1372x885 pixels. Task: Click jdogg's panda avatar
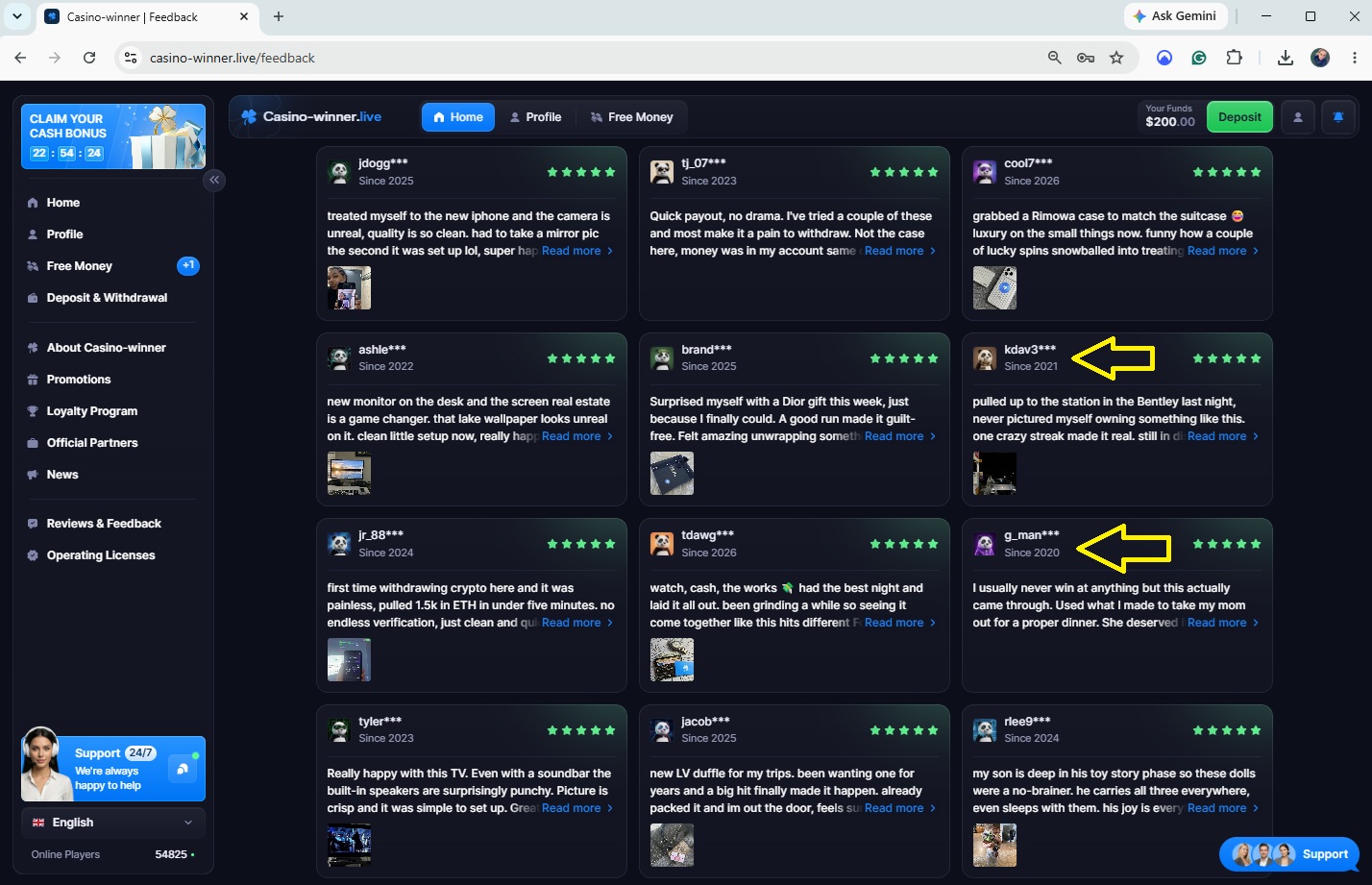point(339,172)
